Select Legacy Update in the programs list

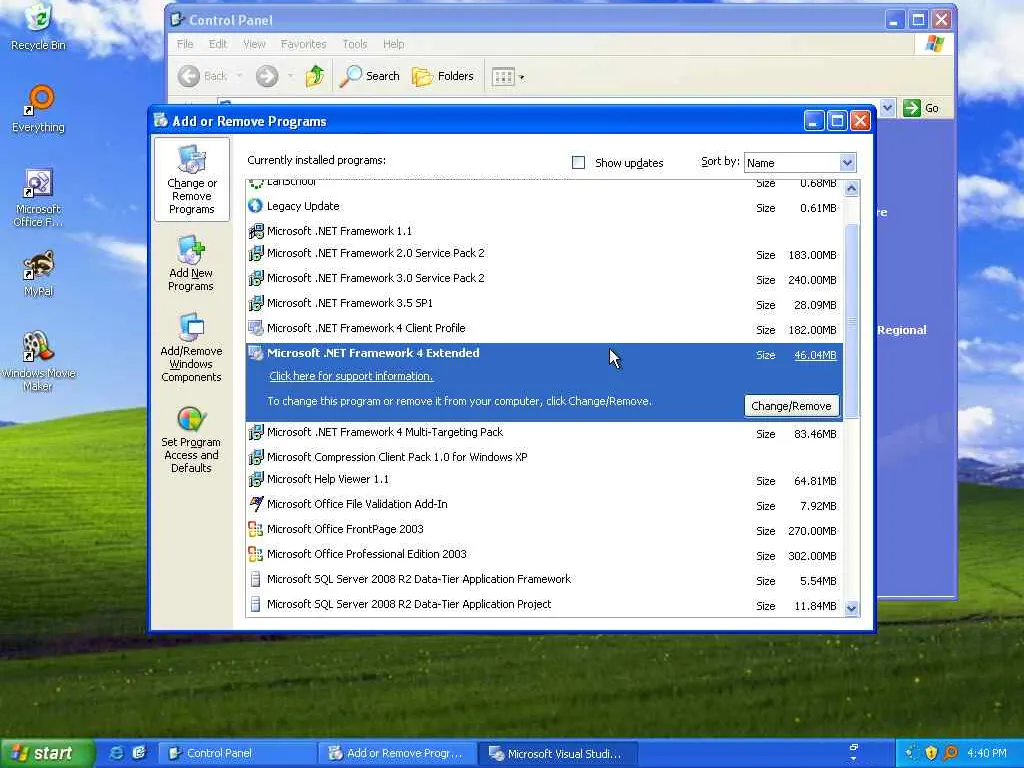pos(545,207)
